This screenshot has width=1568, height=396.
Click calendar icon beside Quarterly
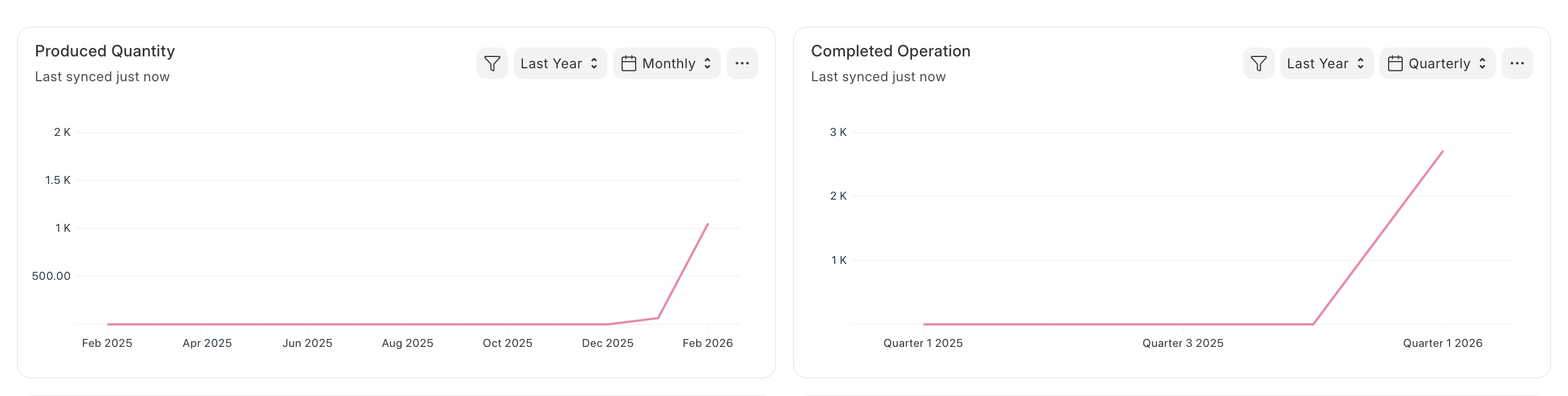(x=1395, y=63)
